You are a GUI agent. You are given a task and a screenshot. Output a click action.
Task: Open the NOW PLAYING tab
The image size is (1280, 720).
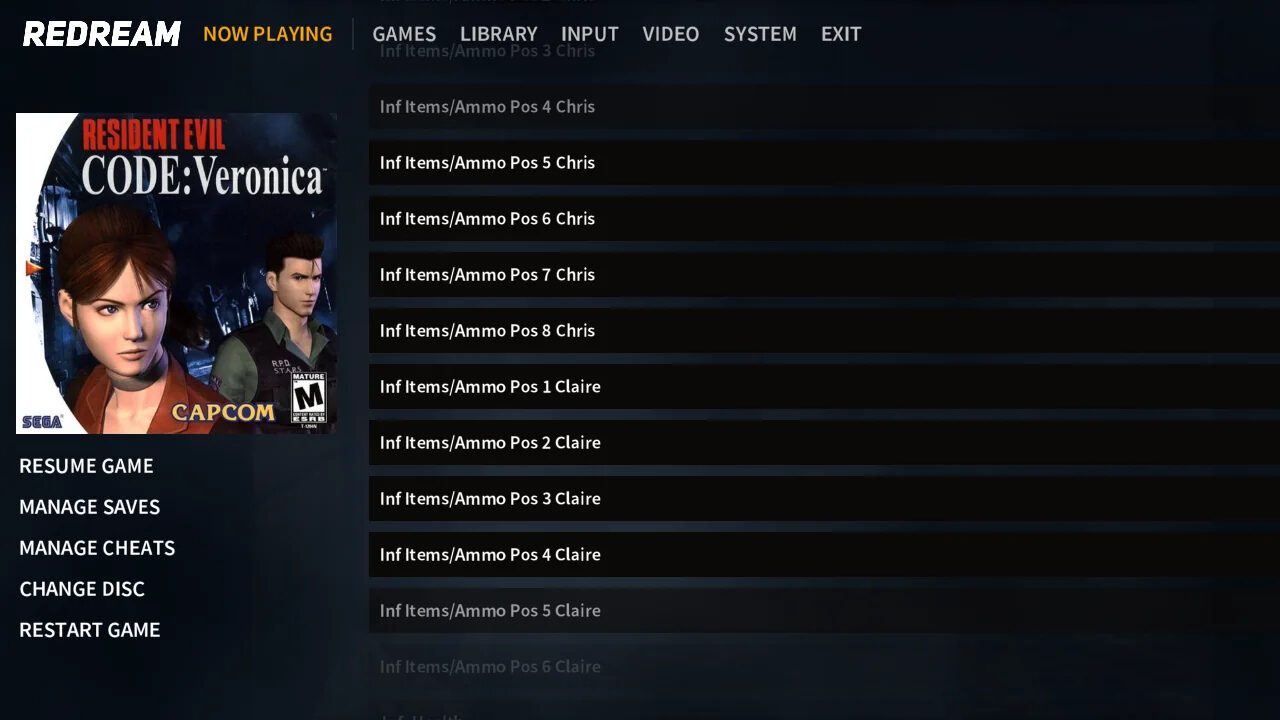[x=267, y=34]
